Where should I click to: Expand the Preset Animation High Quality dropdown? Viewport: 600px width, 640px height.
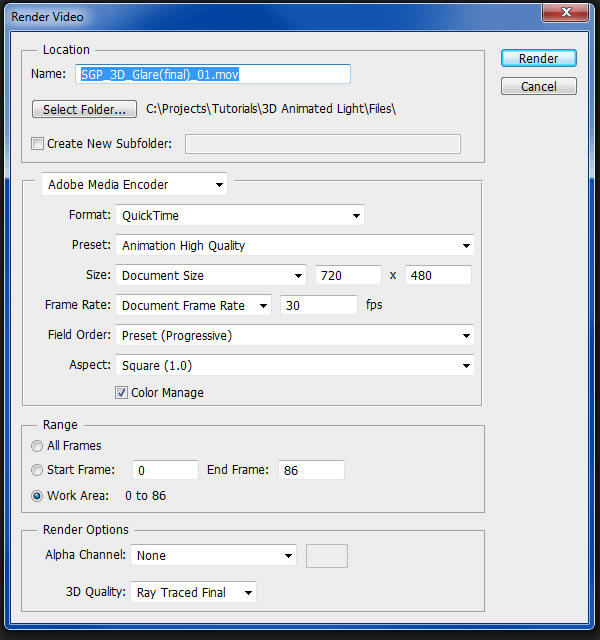(295, 245)
